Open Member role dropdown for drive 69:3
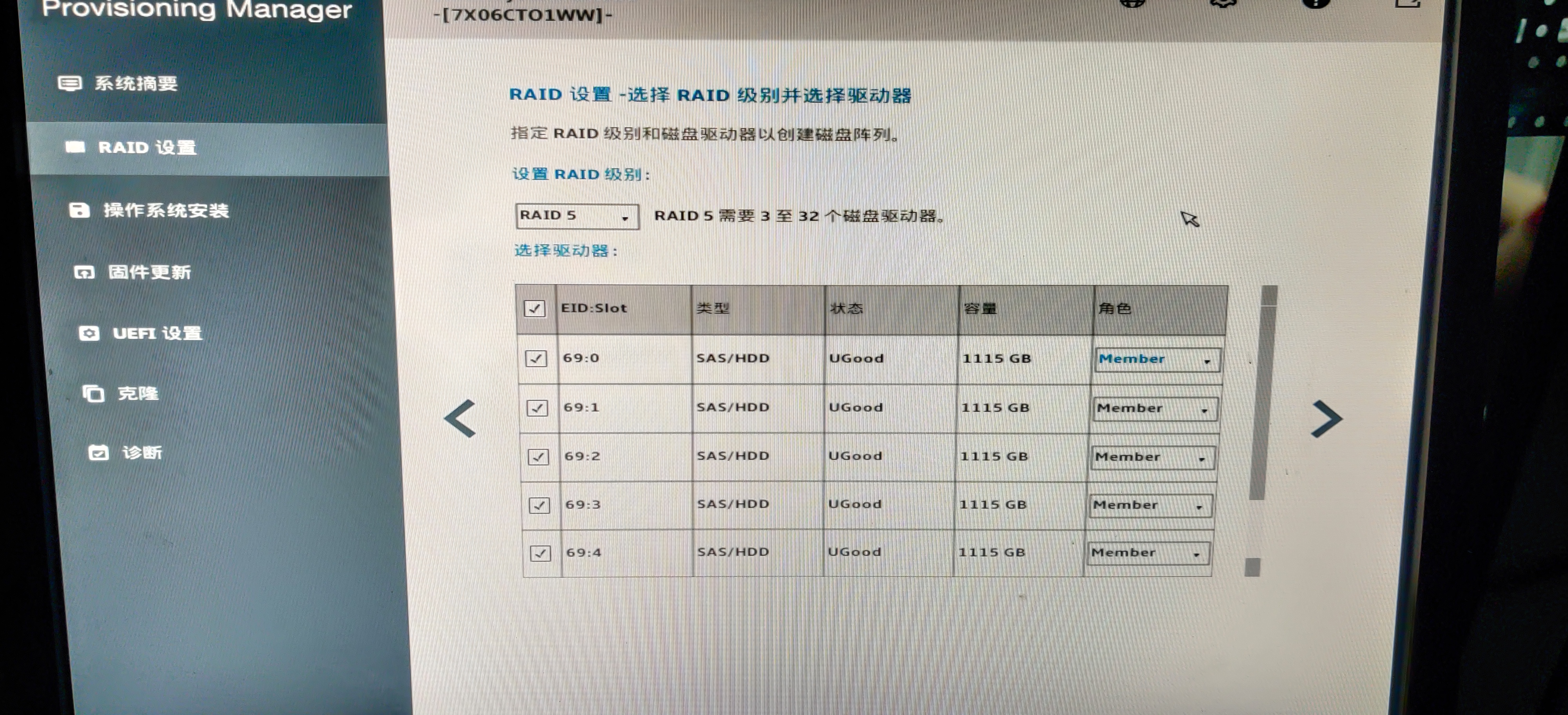1568x715 pixels. point(1151,506)
